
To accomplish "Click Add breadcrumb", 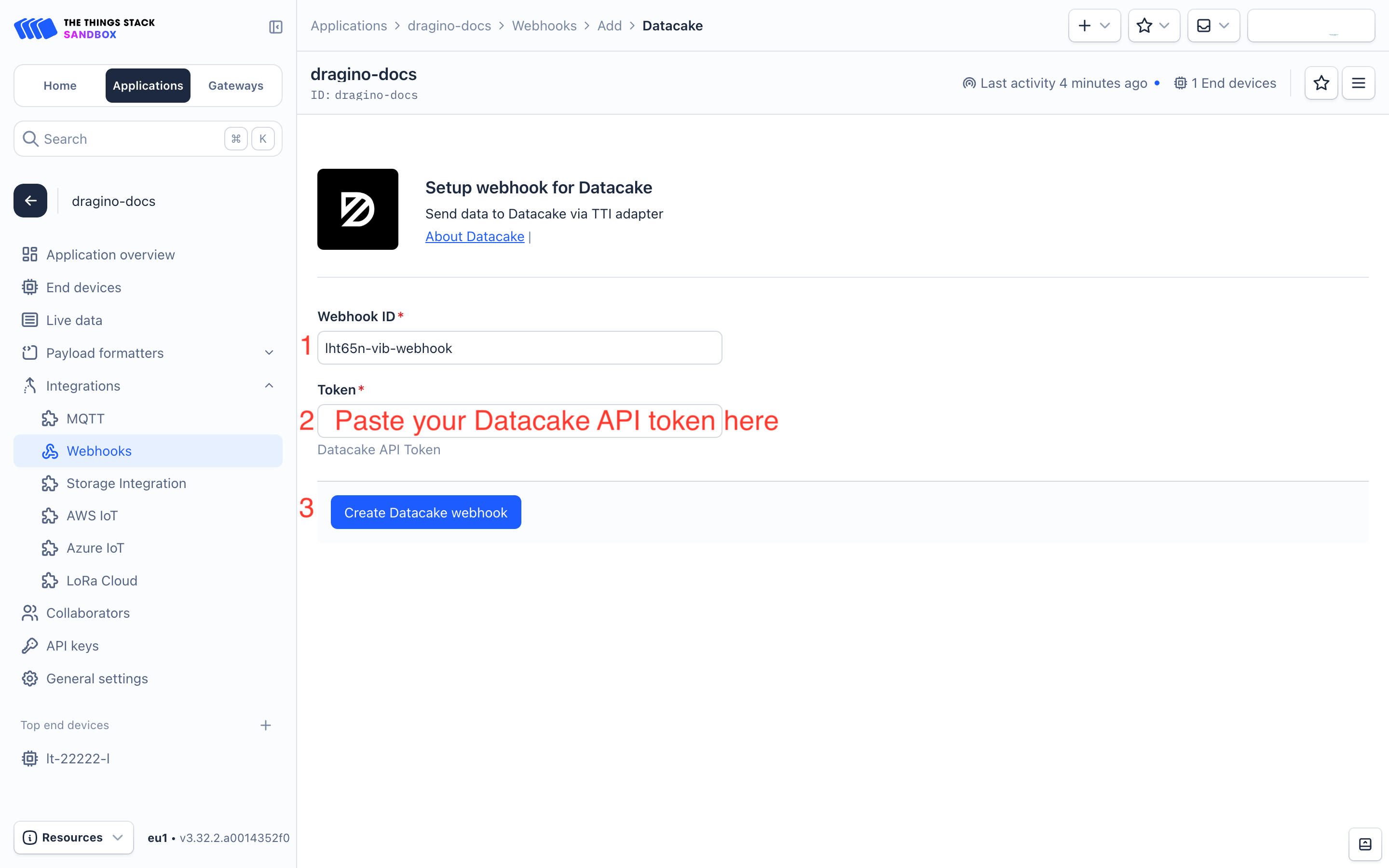I will 609,26.
